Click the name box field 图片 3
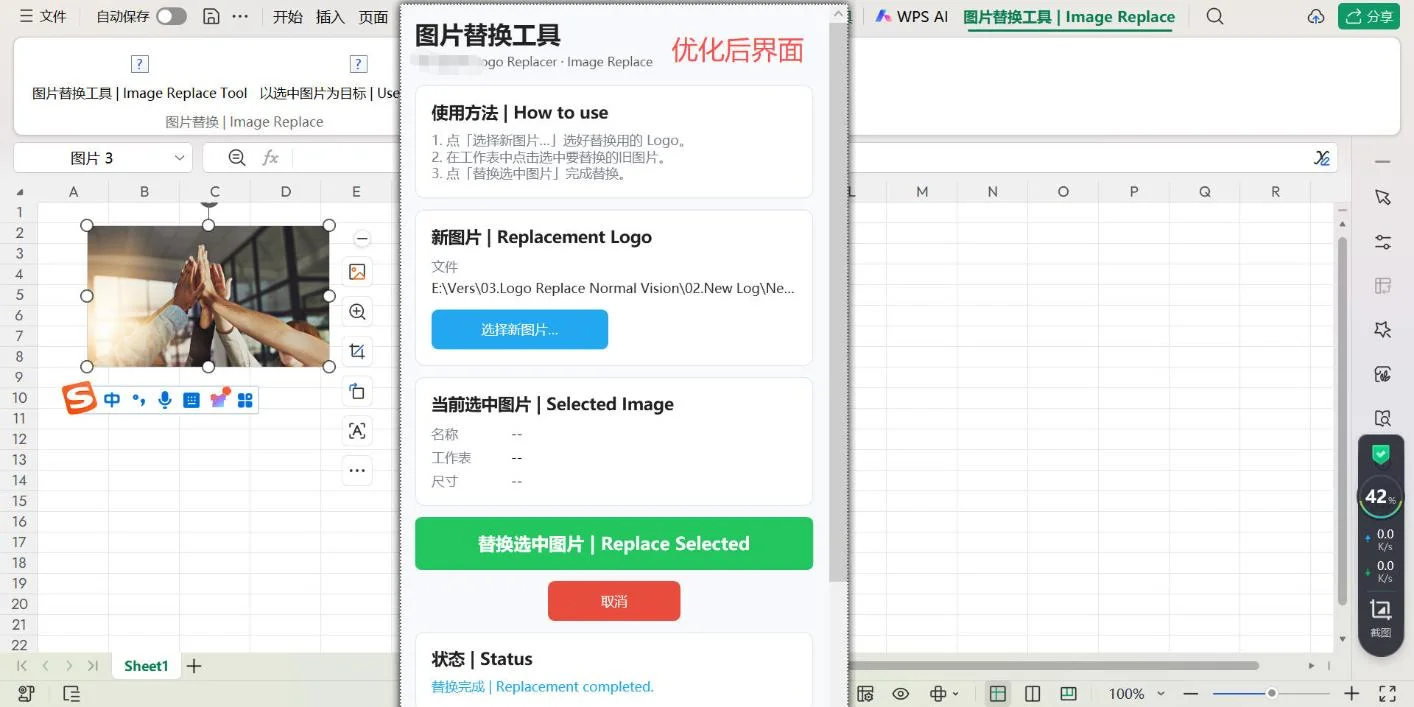 click(92, 158)
